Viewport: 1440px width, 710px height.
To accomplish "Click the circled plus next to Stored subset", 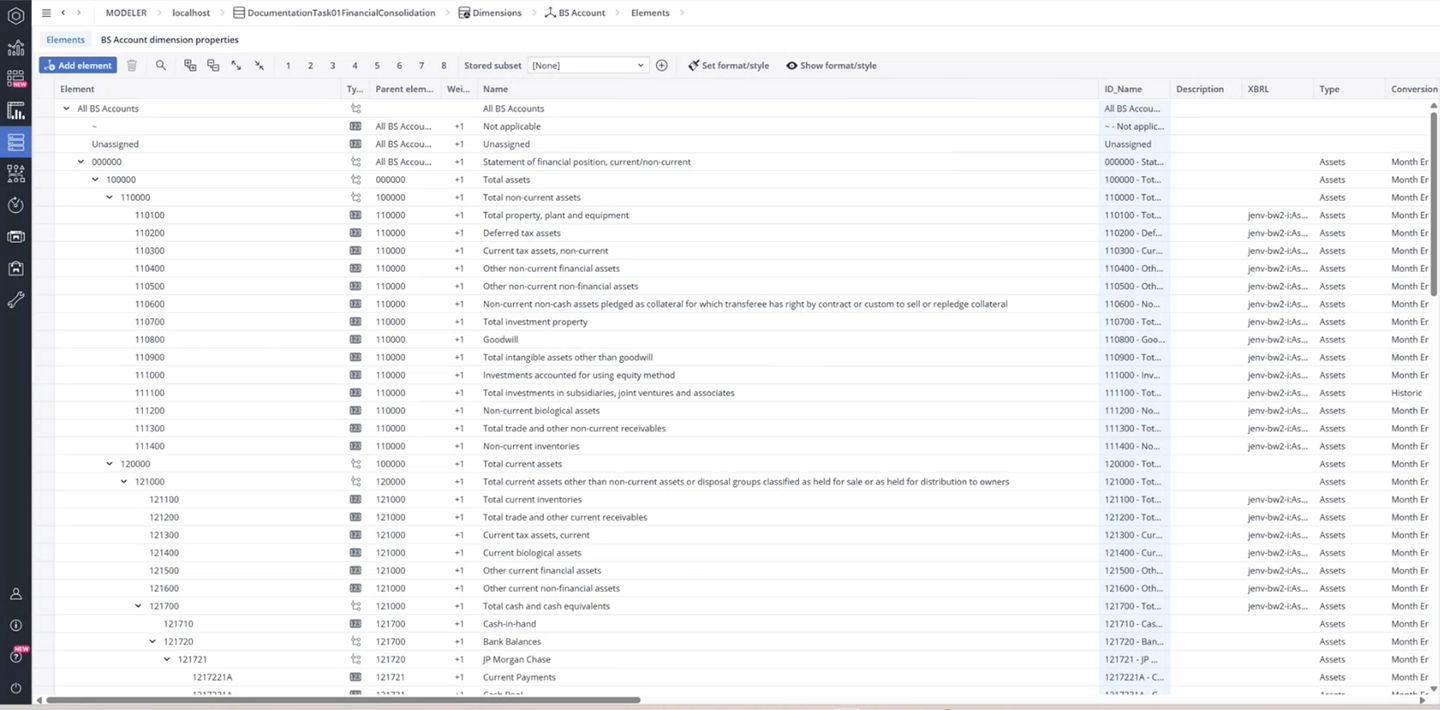I will [x=661, y=65].
